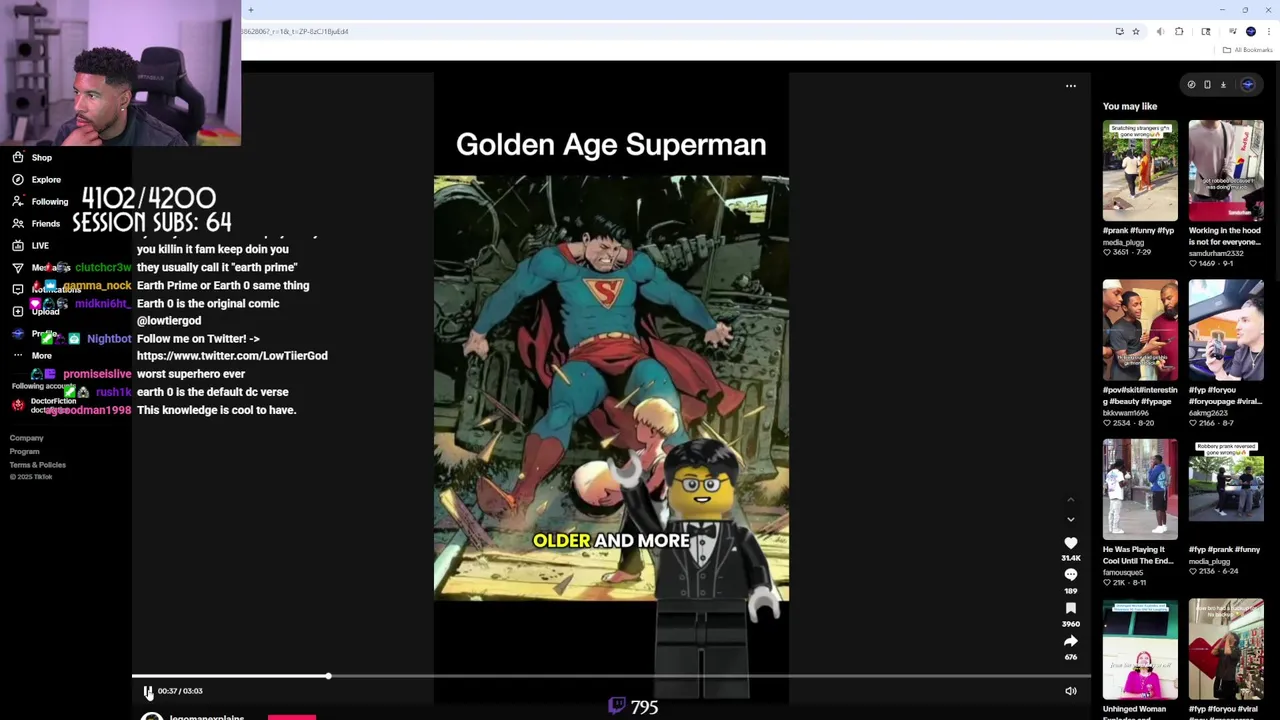Screen dimensions: 1280x720
Task: Open the Chrome profile avatar
Action: click(x=1251, y=32)
